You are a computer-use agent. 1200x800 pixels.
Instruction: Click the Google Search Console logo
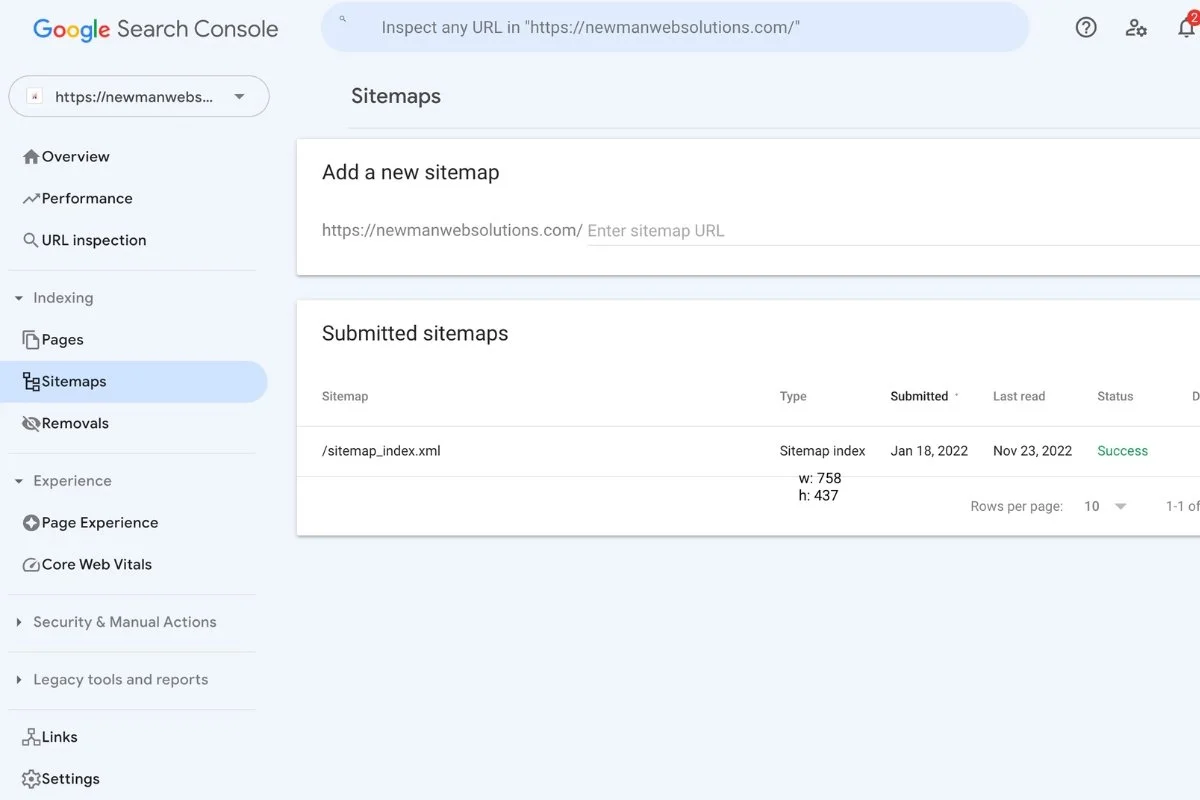coord(156,29)
